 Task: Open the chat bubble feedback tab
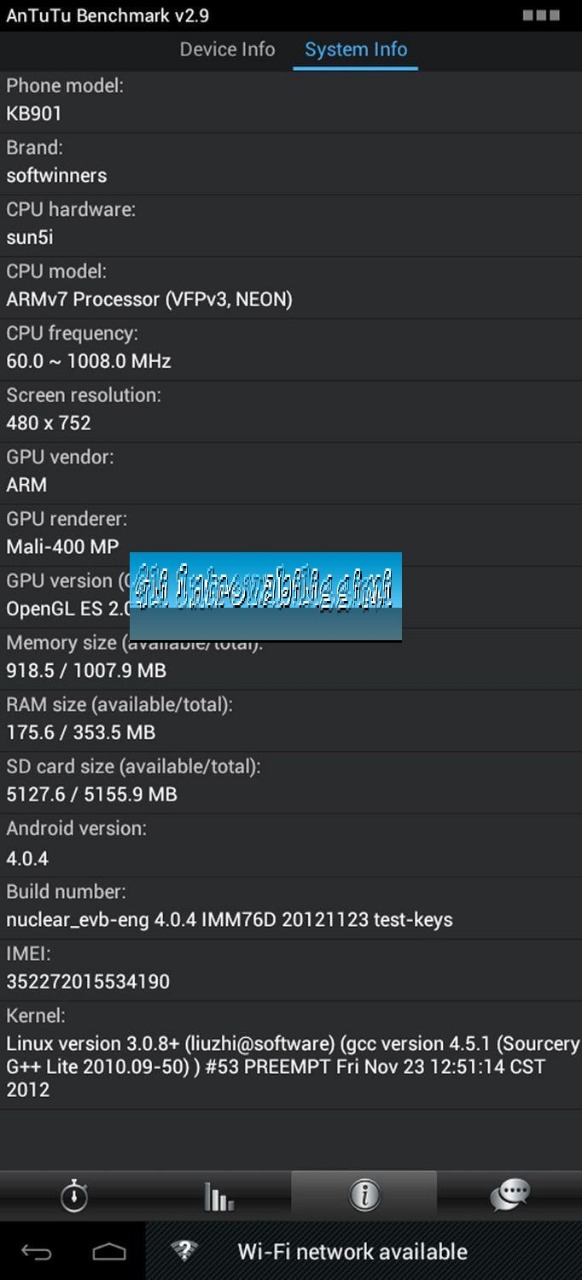[510, 1195]
